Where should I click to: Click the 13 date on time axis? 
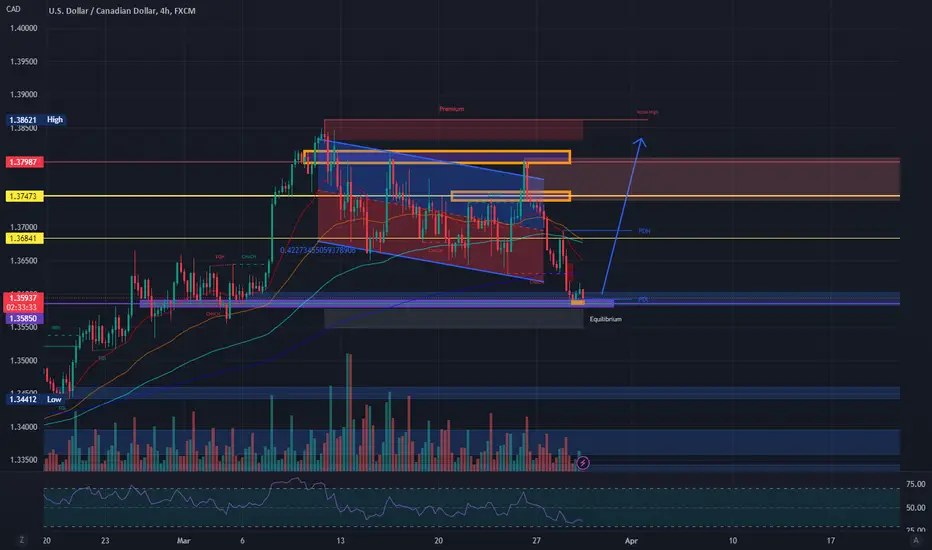pyautogui.click(x=341, y=540)
